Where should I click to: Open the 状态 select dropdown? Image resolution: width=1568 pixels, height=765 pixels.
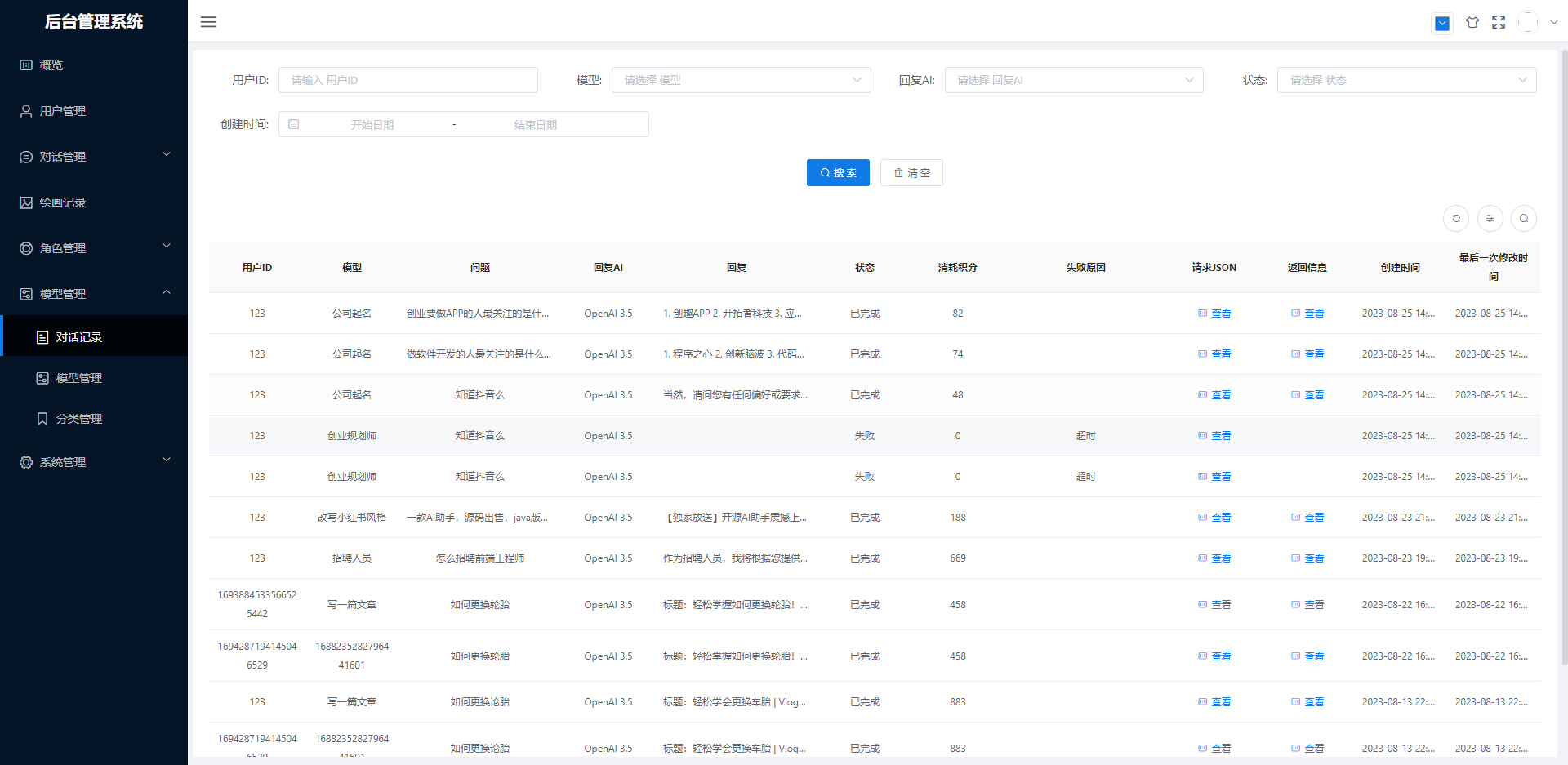click(1405, 80)
